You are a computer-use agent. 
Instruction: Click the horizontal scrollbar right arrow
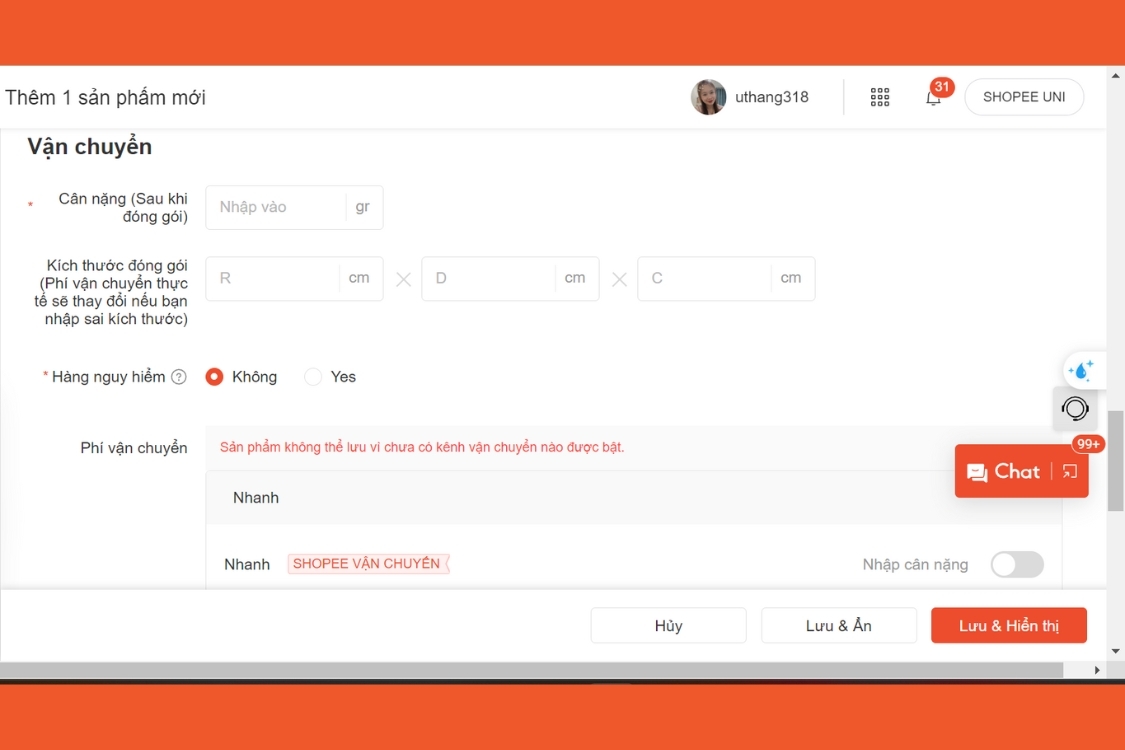coord(1096,670)
